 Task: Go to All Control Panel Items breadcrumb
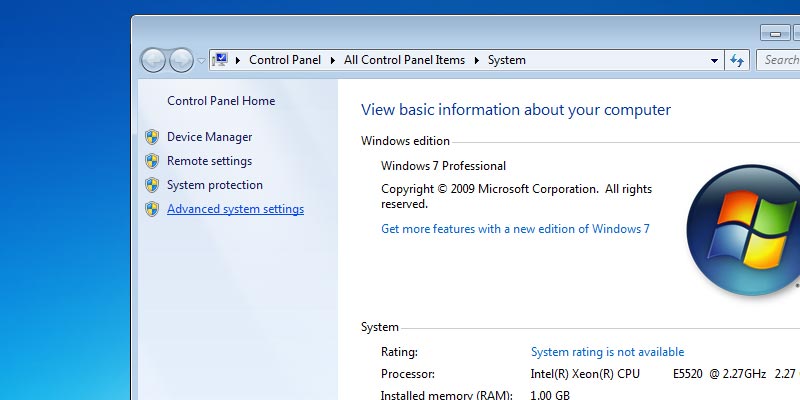coord(404,60)
